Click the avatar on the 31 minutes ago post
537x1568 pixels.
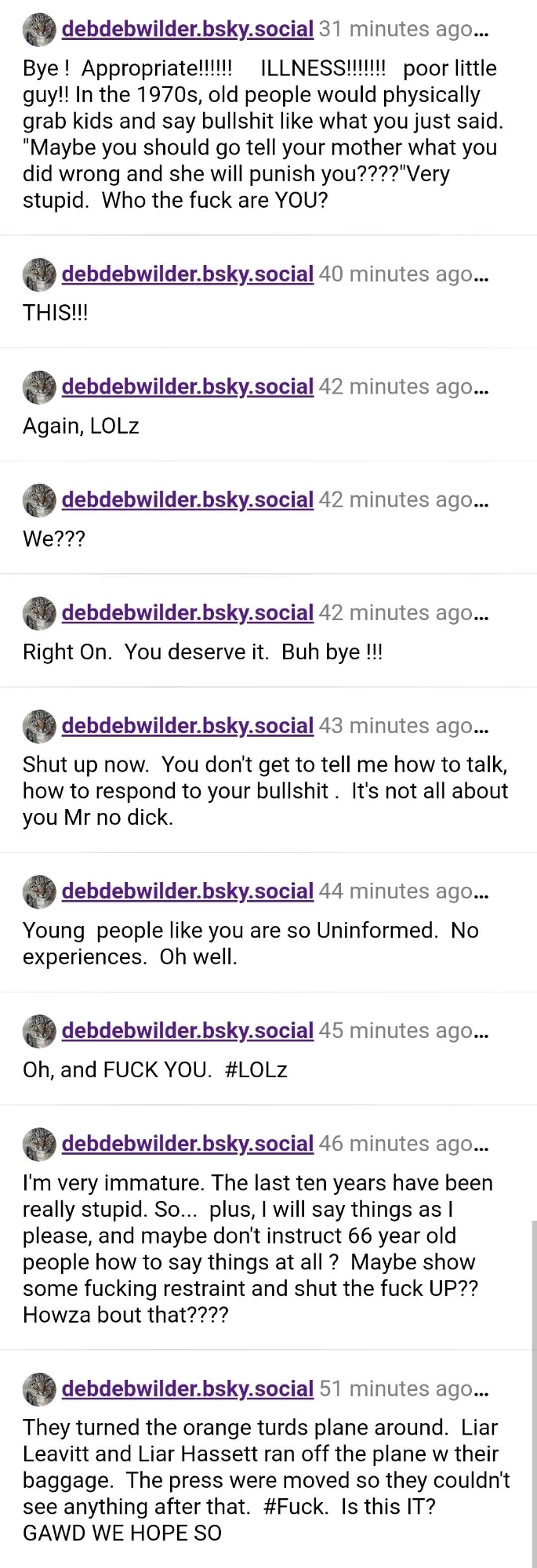pyautogui.click(x=39, y=30)
